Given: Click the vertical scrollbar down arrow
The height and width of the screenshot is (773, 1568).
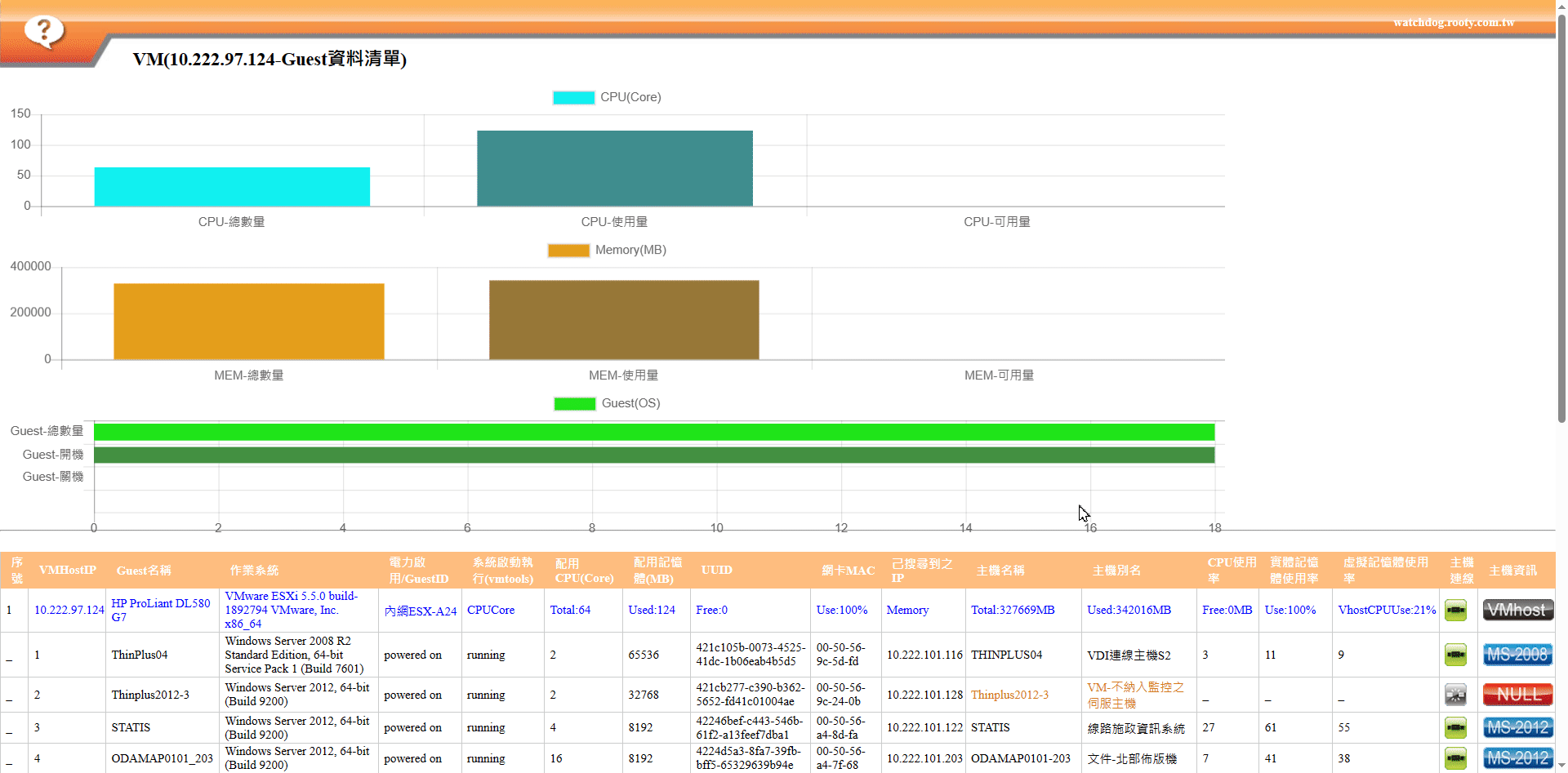Looking at the screenshot, I should (x=1561, y=766).
